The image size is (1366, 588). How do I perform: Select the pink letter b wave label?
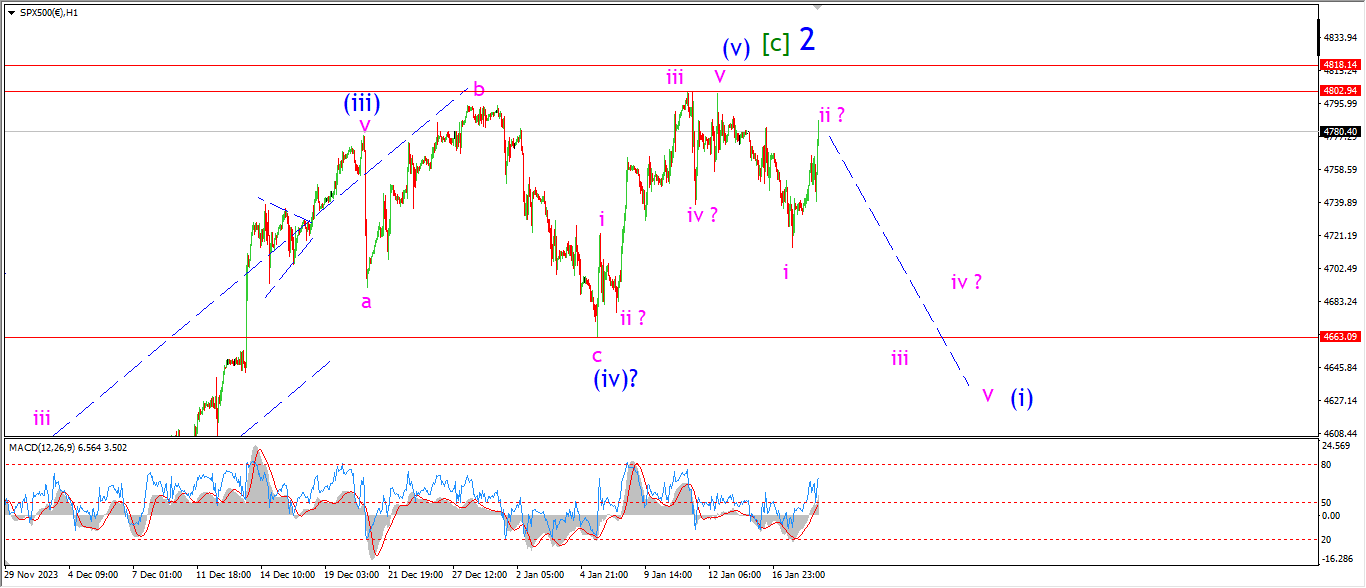click(x=479, y=90)
